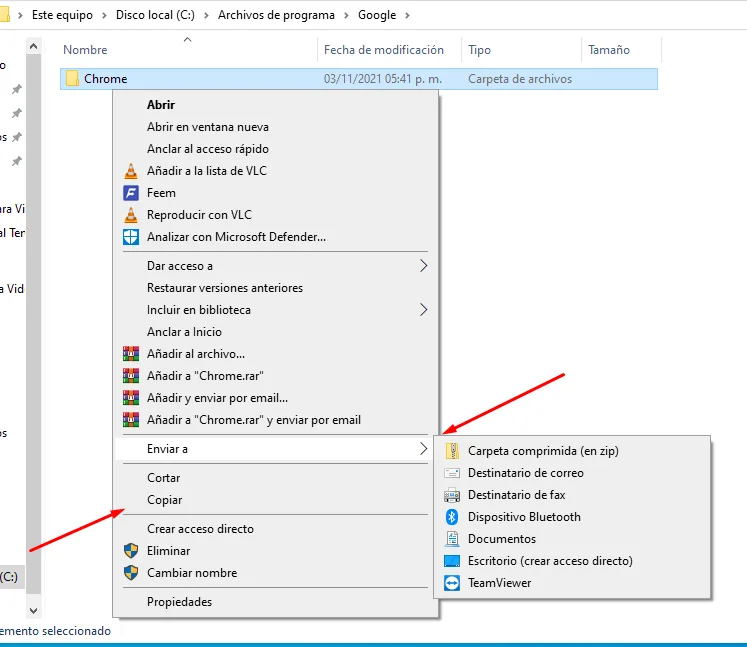The height and width of the screenshot is (647, 747).
Task: Expand the Incluir en biblioteca submenu arrow
Action: tap(423, 310)
